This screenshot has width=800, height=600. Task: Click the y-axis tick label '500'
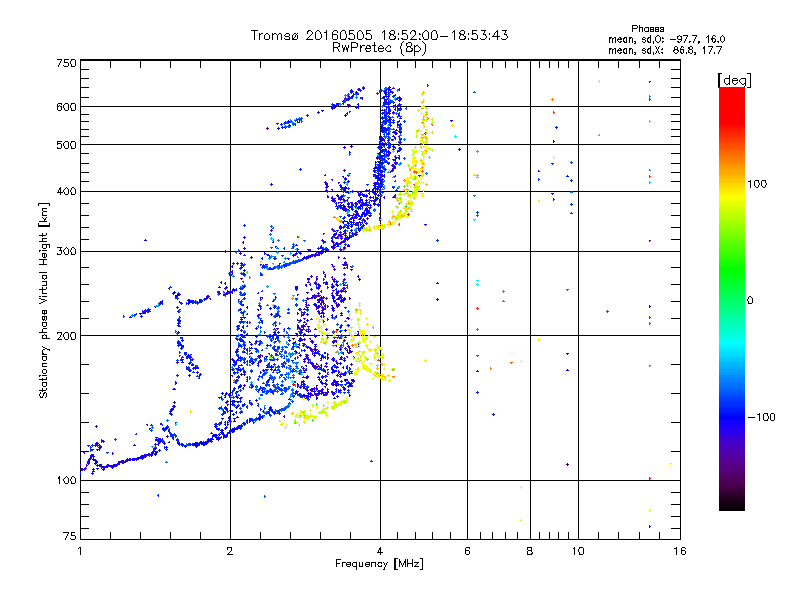(x=67, y=145)
